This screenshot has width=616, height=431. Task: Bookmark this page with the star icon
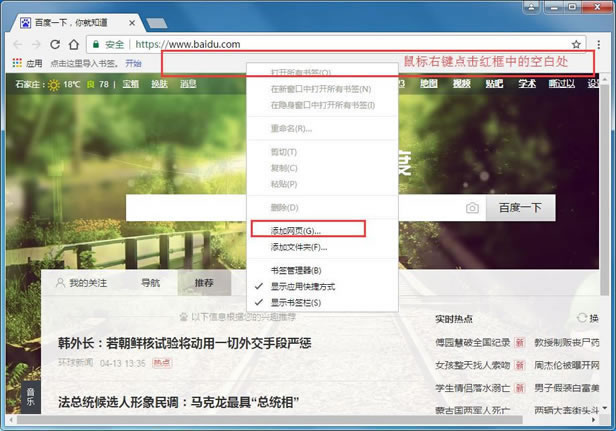[576, 44]
